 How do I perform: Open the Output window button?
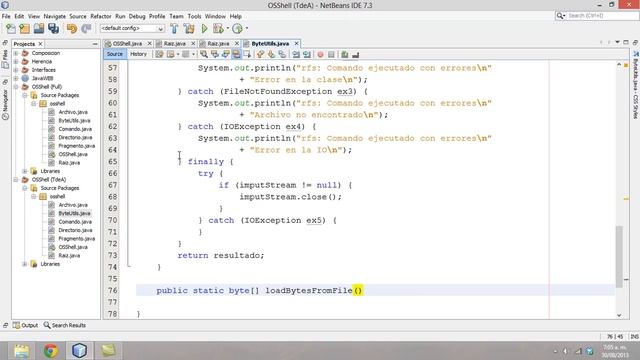[x=25, y=325]
